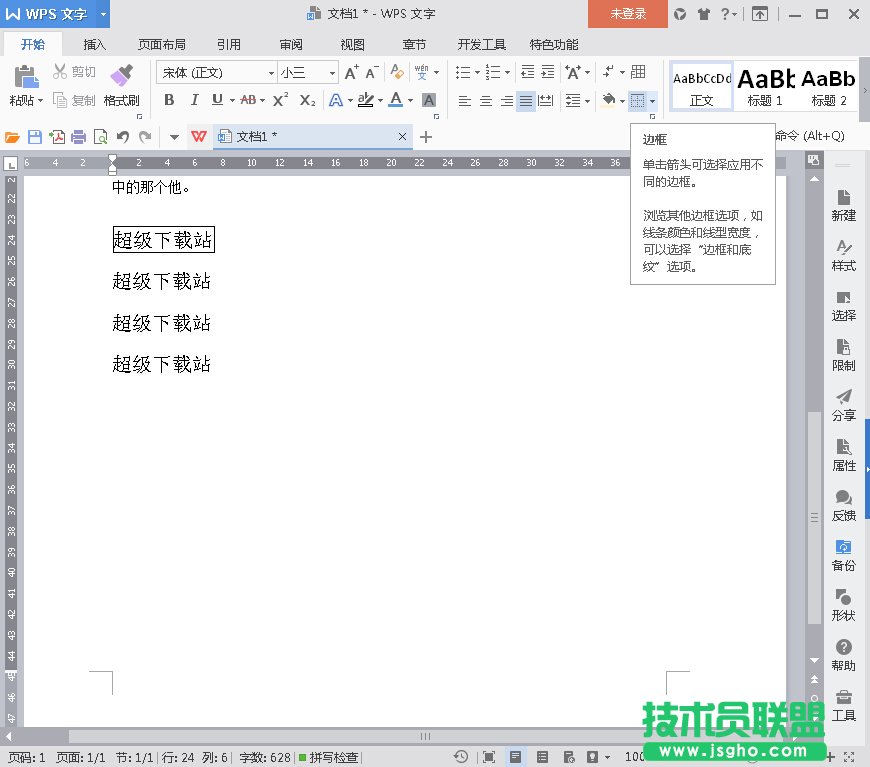Click the save icon in quick access toolbar
The width and height of the screenshot is (870, 767).
click(35, 137)
